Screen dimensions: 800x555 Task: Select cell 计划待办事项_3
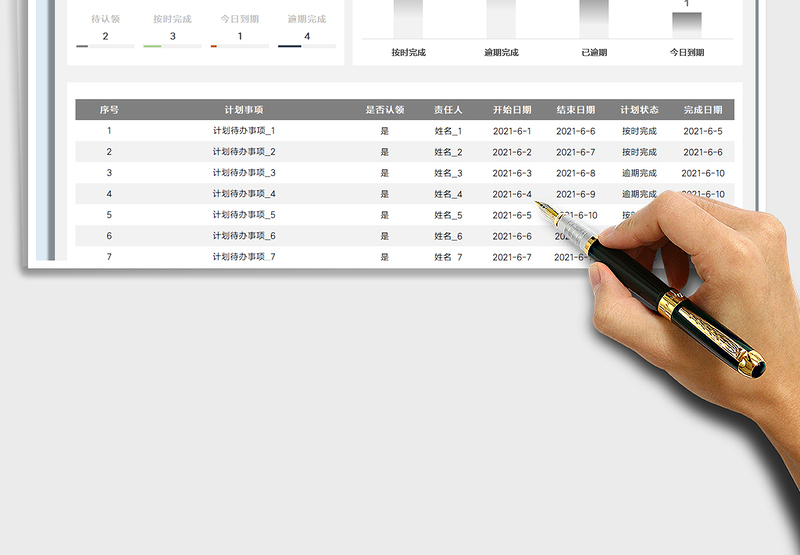click(x=244, y=172)
